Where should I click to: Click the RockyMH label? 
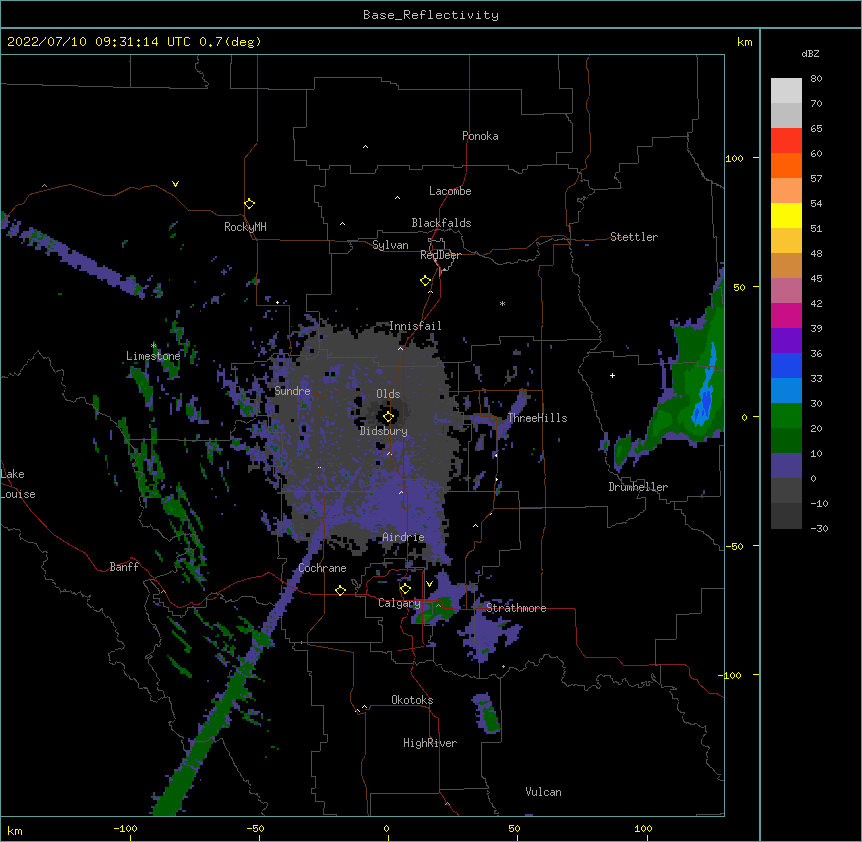tap(245, 227)
